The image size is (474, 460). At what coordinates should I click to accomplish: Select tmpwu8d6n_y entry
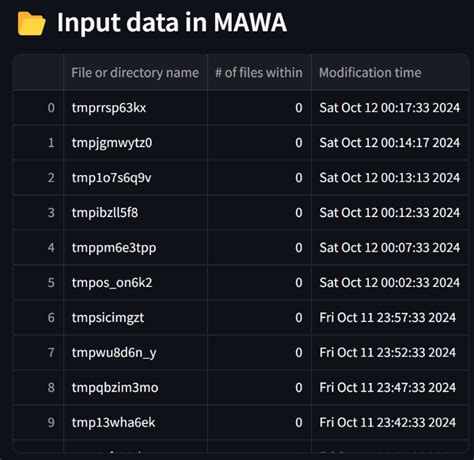[135, 353]
